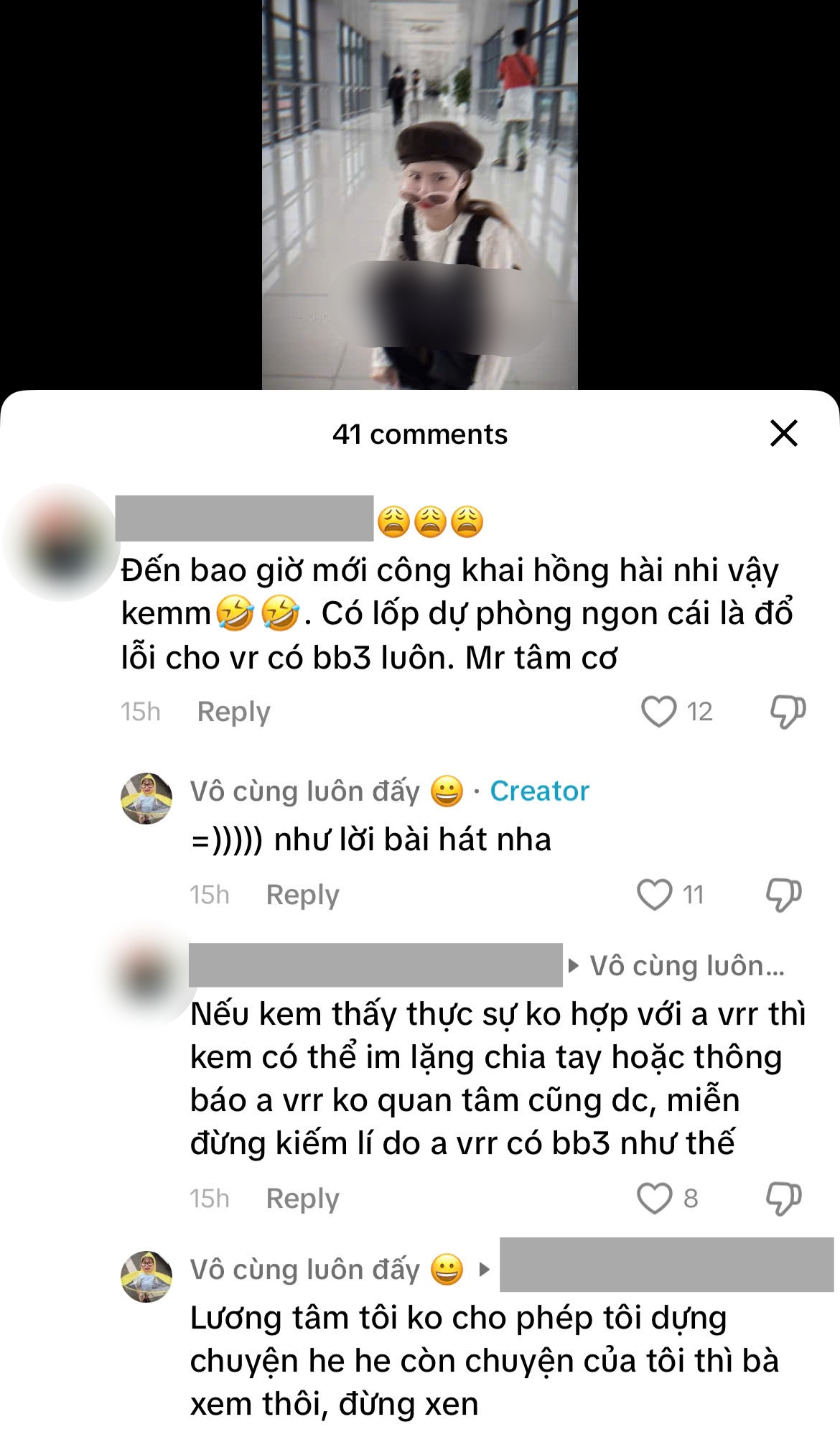Reply to the 'Nếu kem thấy thực sự' comment
The image size is (840, 1437).
302,1199
